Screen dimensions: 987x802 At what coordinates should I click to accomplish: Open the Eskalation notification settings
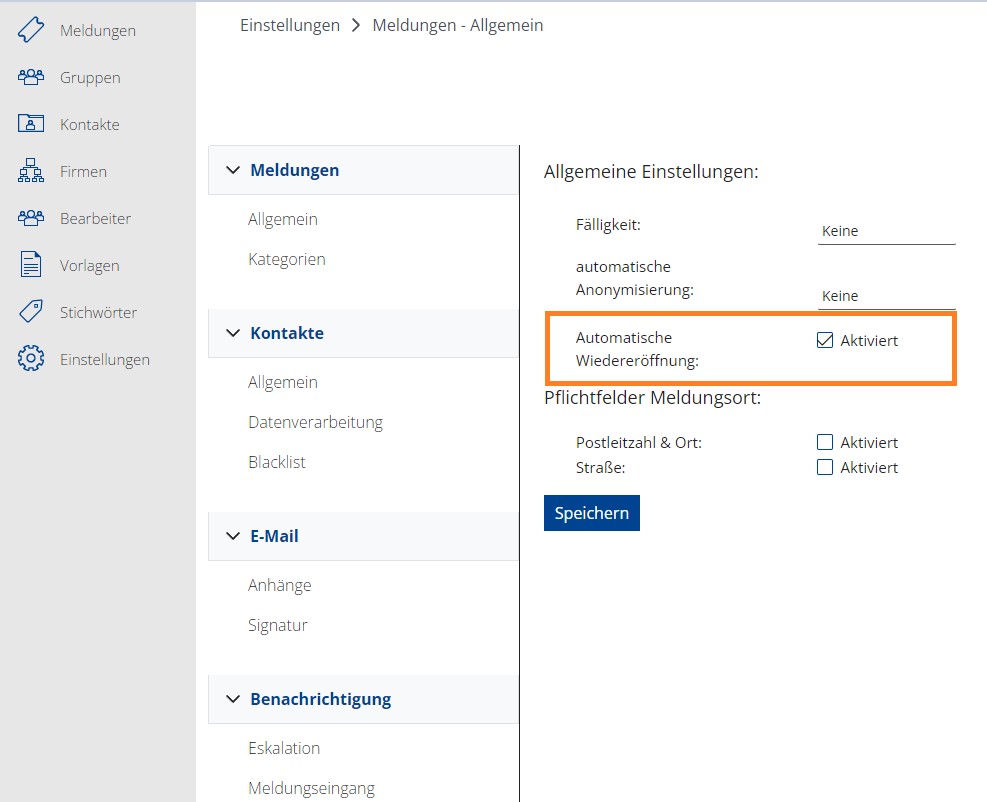[284, 748]
